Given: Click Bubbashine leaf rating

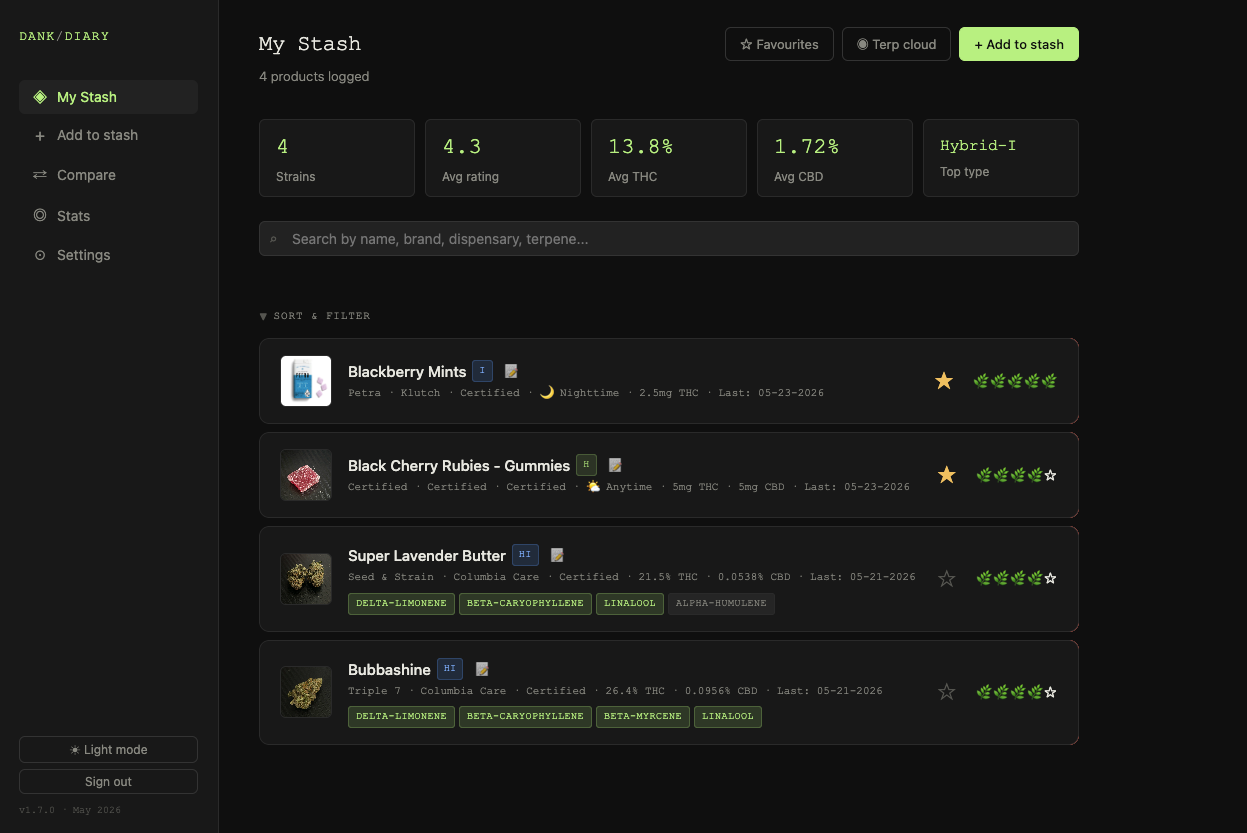Looking at the screenshot, I should pyautogui.click(x=1016, y=692).
